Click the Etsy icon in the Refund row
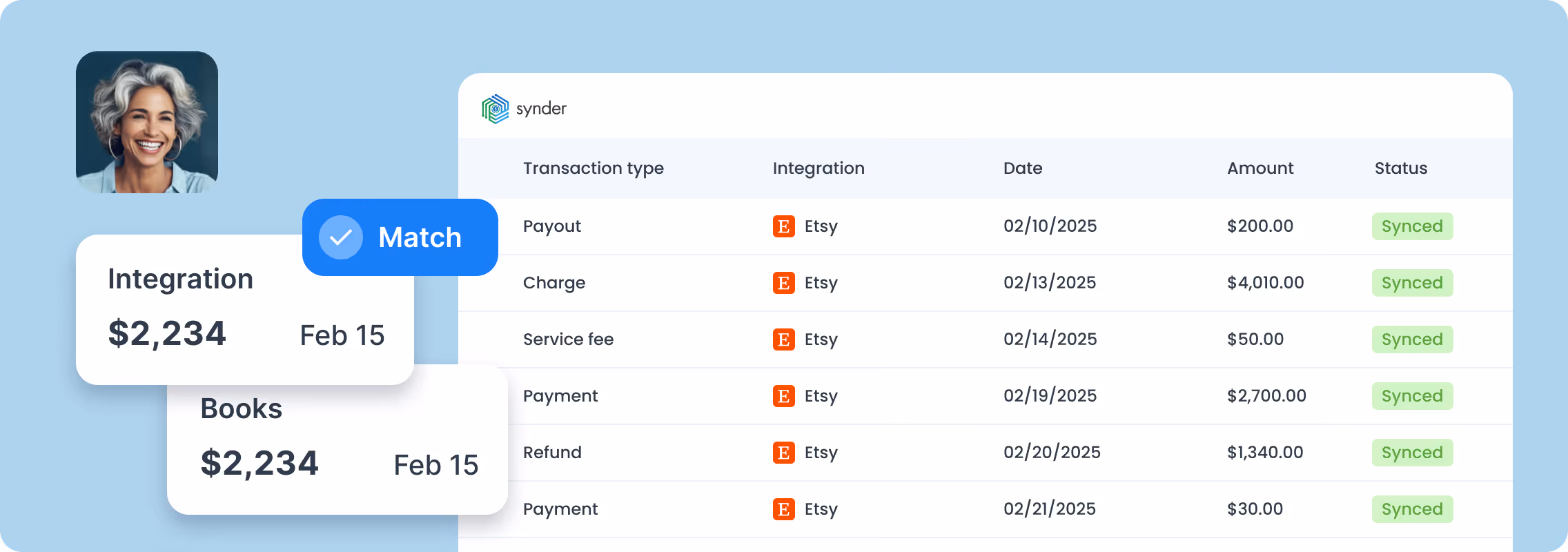Image resolution: width=1568 pixels, height=552 pixels. (783, 453)
